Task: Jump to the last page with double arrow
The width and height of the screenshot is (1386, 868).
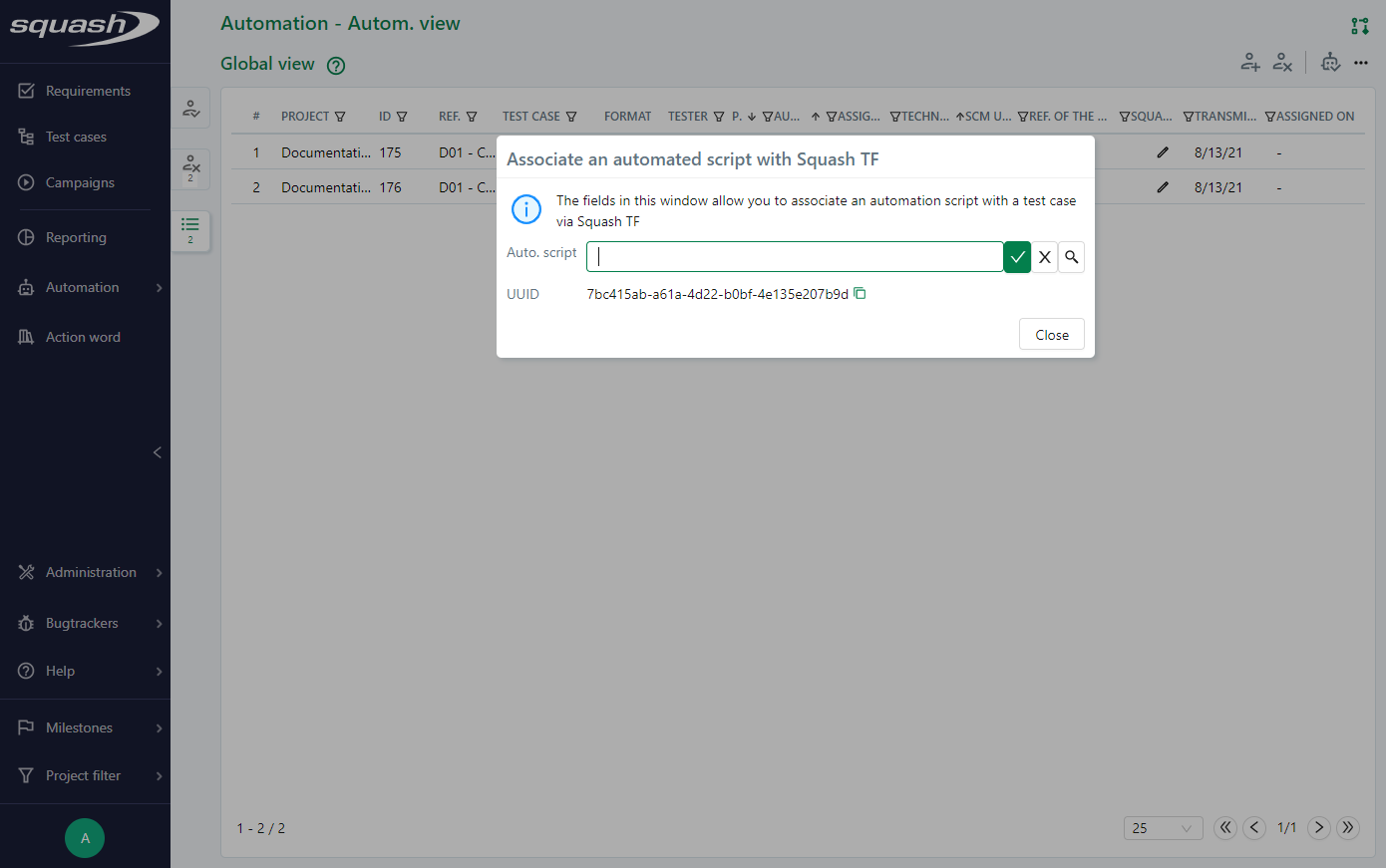Action: point(1348,828)
